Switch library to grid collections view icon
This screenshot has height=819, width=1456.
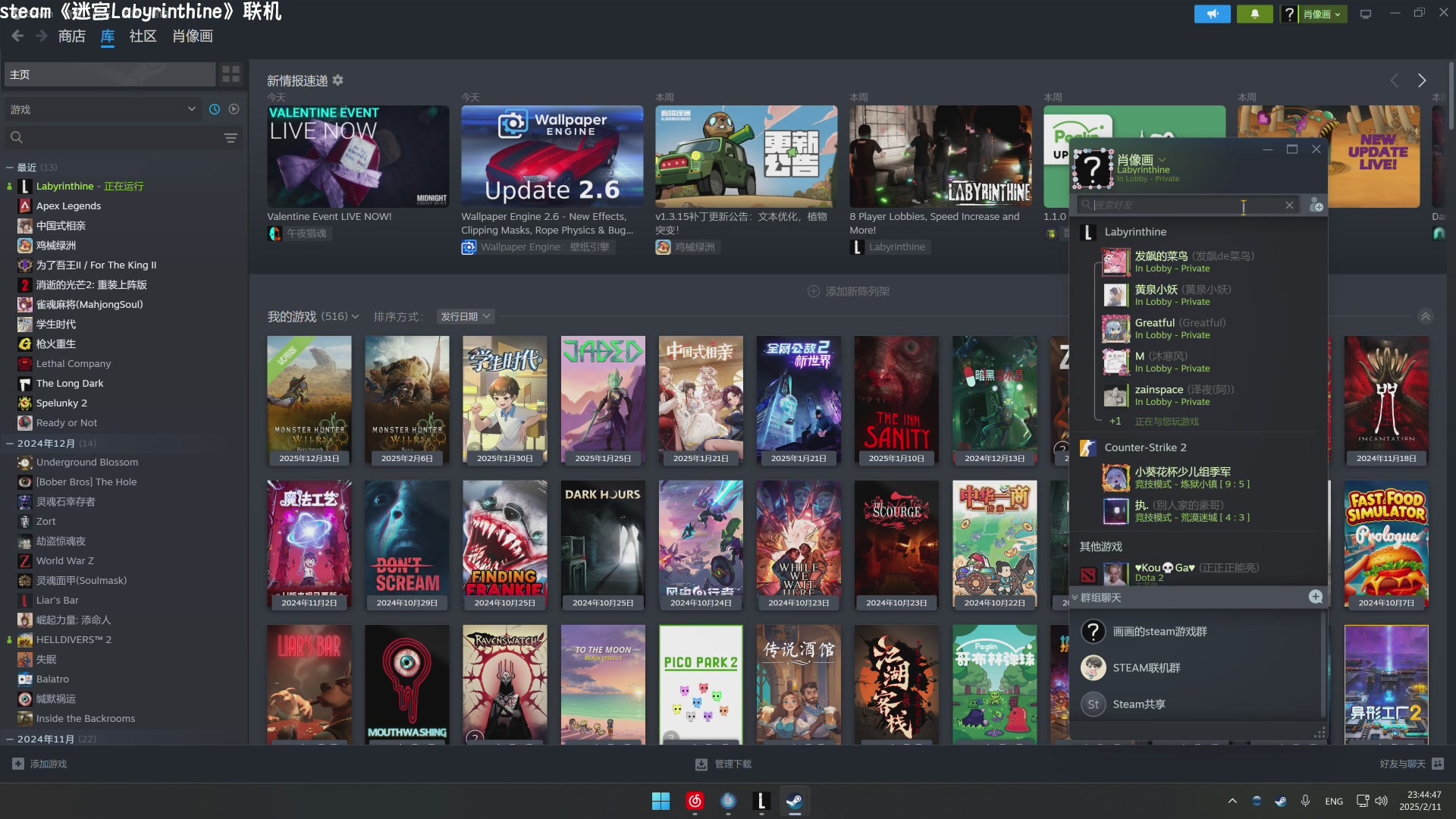[231, 74]
